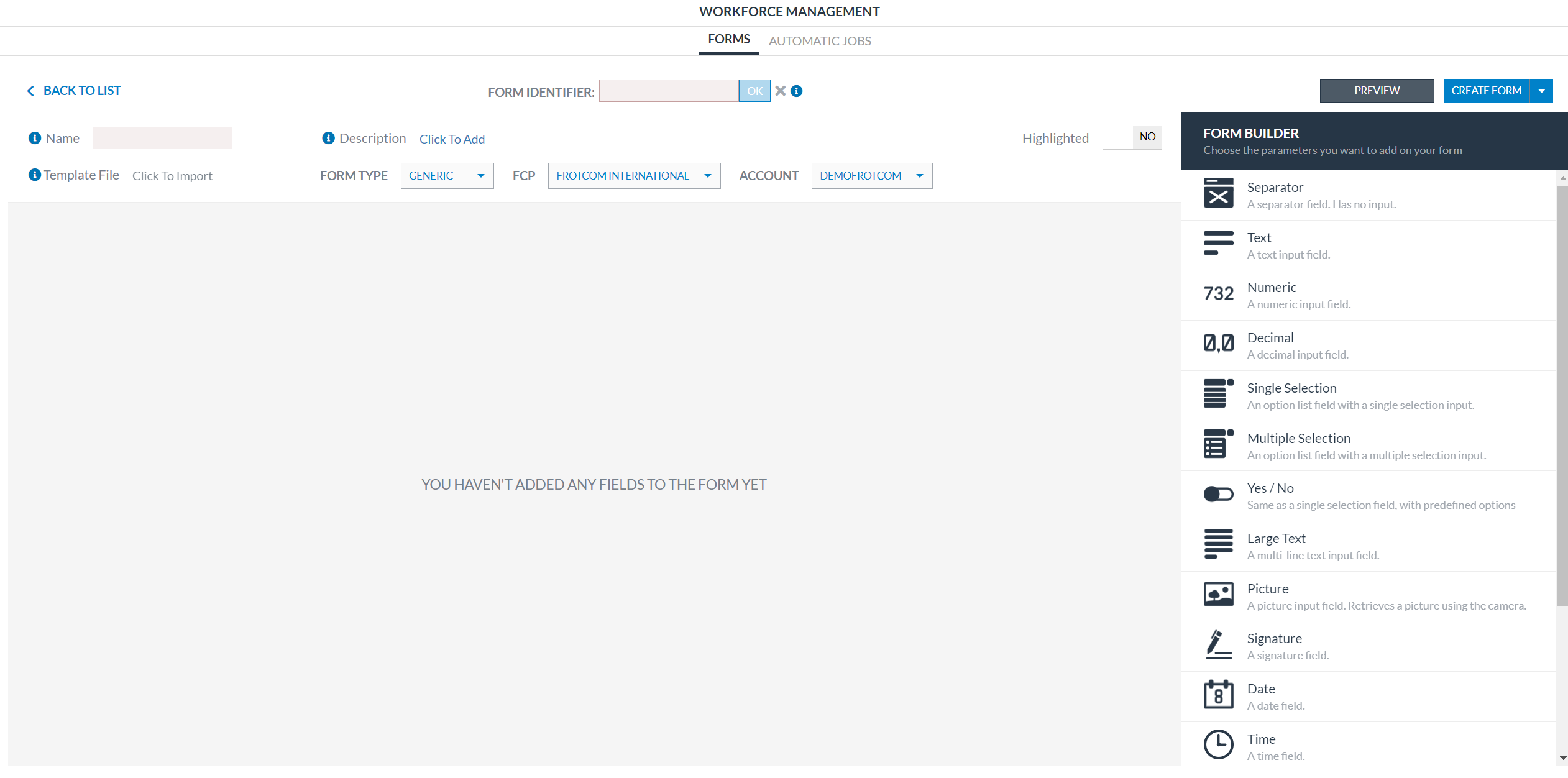The height and width of the screenshot is (778, 1568).
Task: Click the Preview button
Action: (1377, 90)
